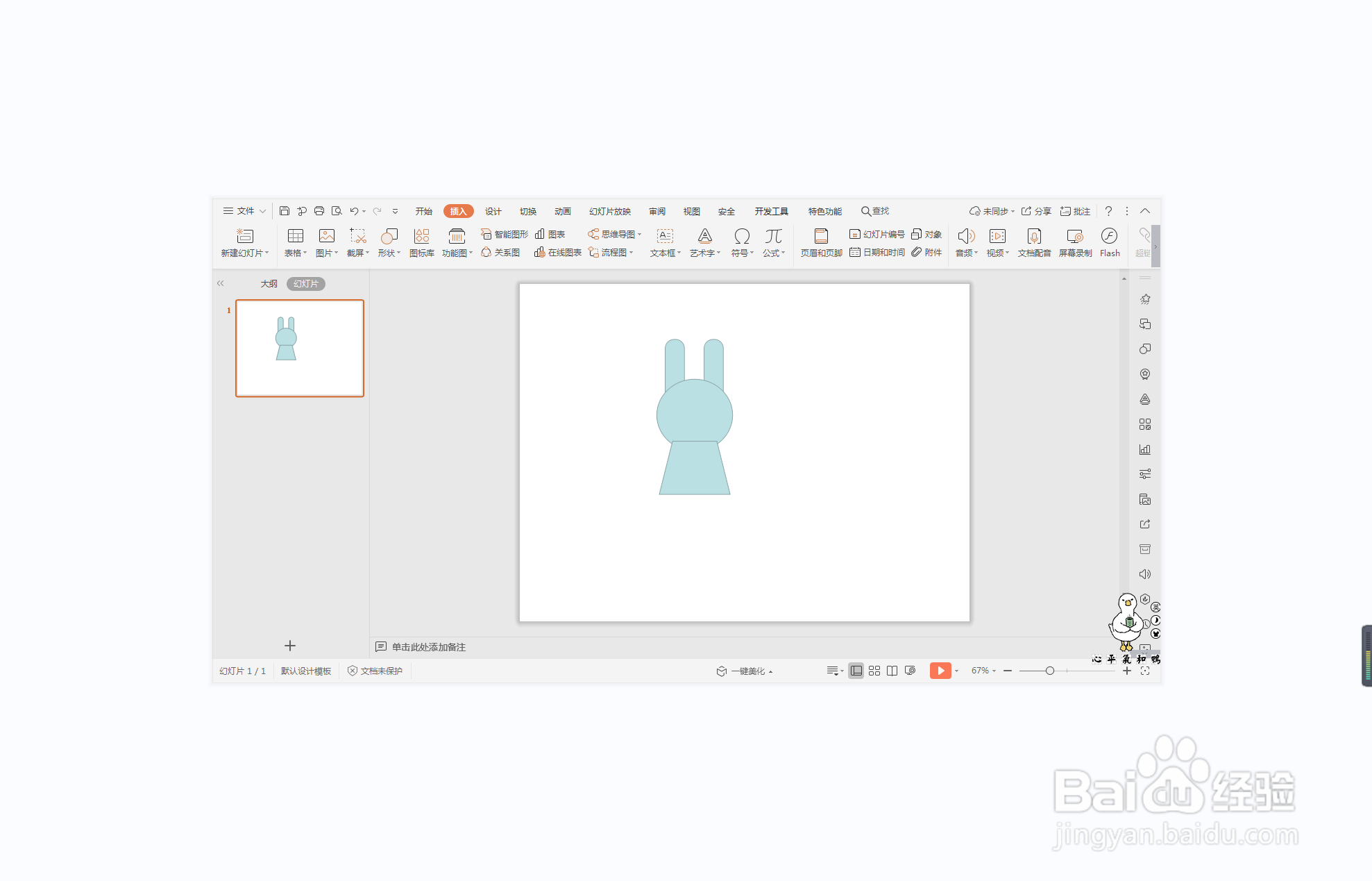Image resolution: width=1372 pixels, height=881 pixels.
Task: Select slide 1 thumbnail in panel
Action: point(300,349)
